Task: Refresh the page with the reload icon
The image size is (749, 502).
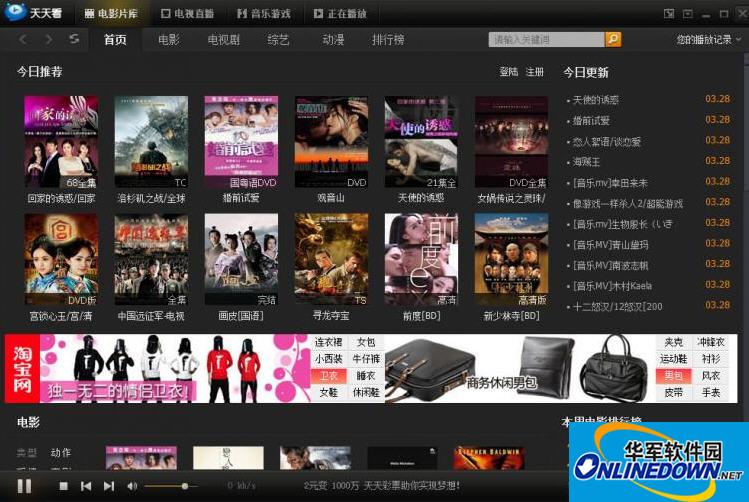Action: 74,39
